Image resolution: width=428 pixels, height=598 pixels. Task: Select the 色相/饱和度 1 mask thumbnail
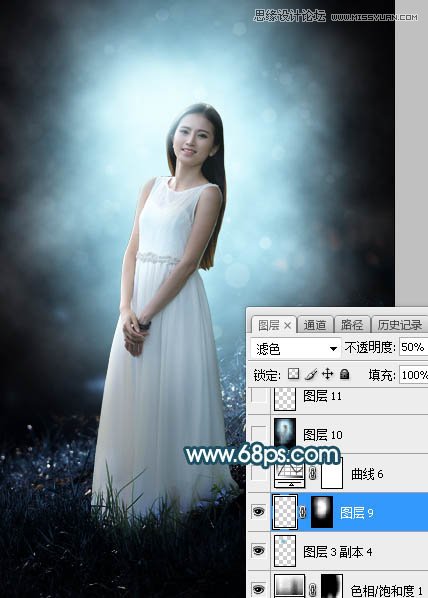(332, 587)
